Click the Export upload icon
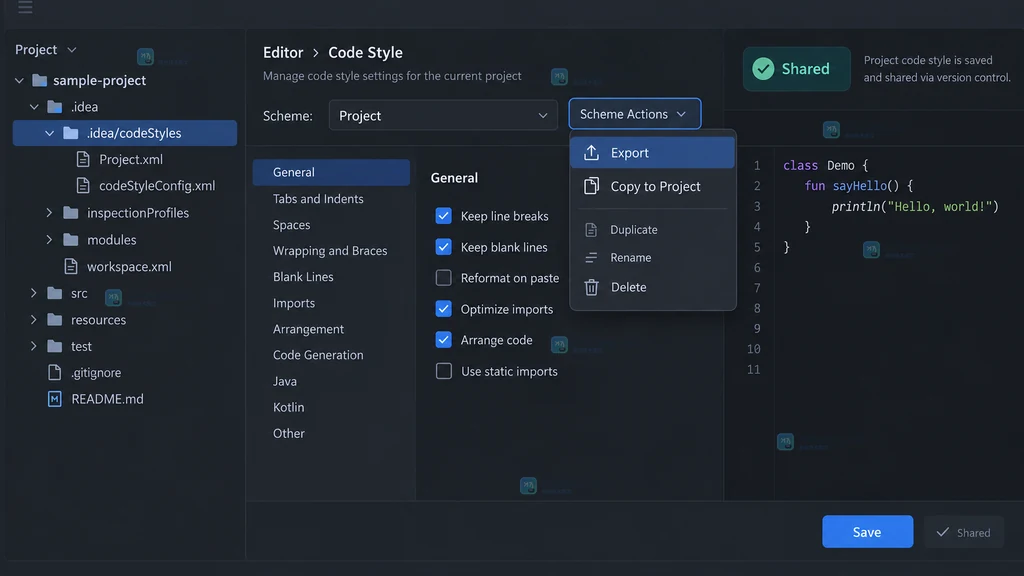 coord(591,152)
